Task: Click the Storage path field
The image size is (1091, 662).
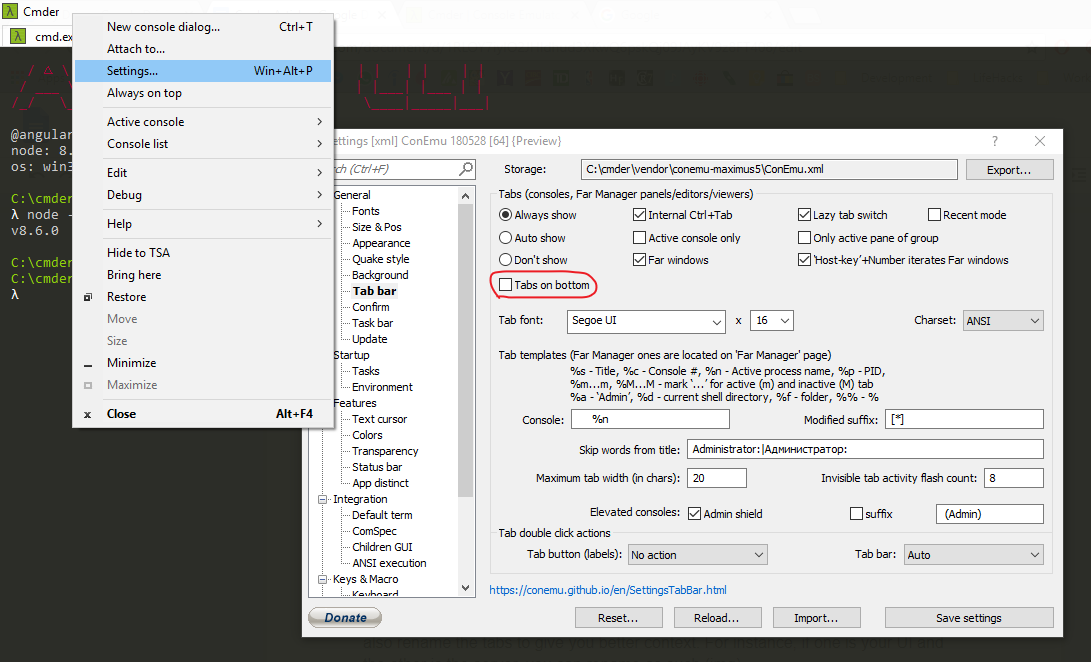Action: 769,169
